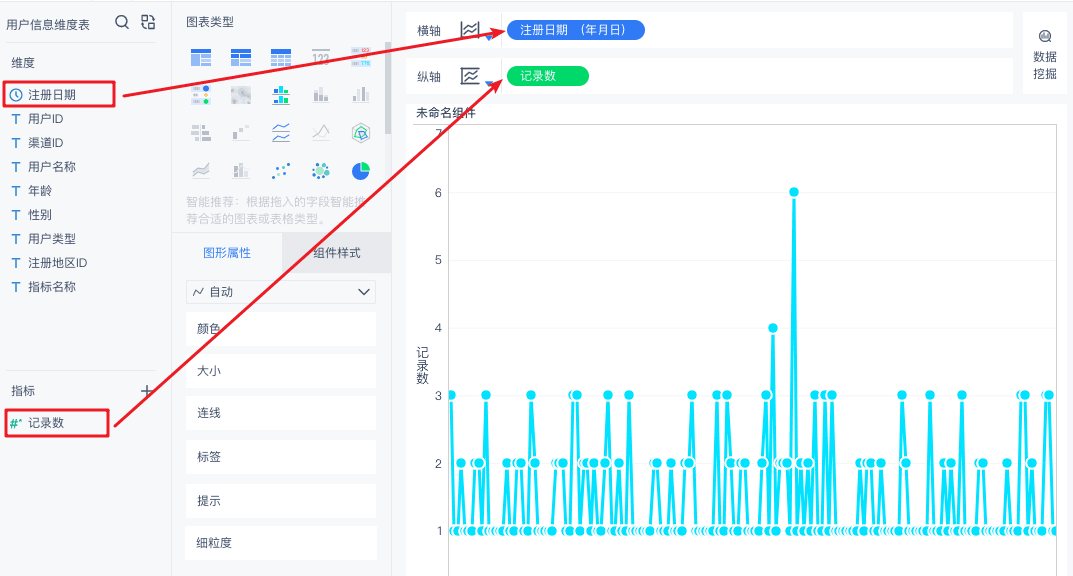Screen dimensions: 1073x576
Task: Select the packed bubble chart type
Action: coord(321,170)
